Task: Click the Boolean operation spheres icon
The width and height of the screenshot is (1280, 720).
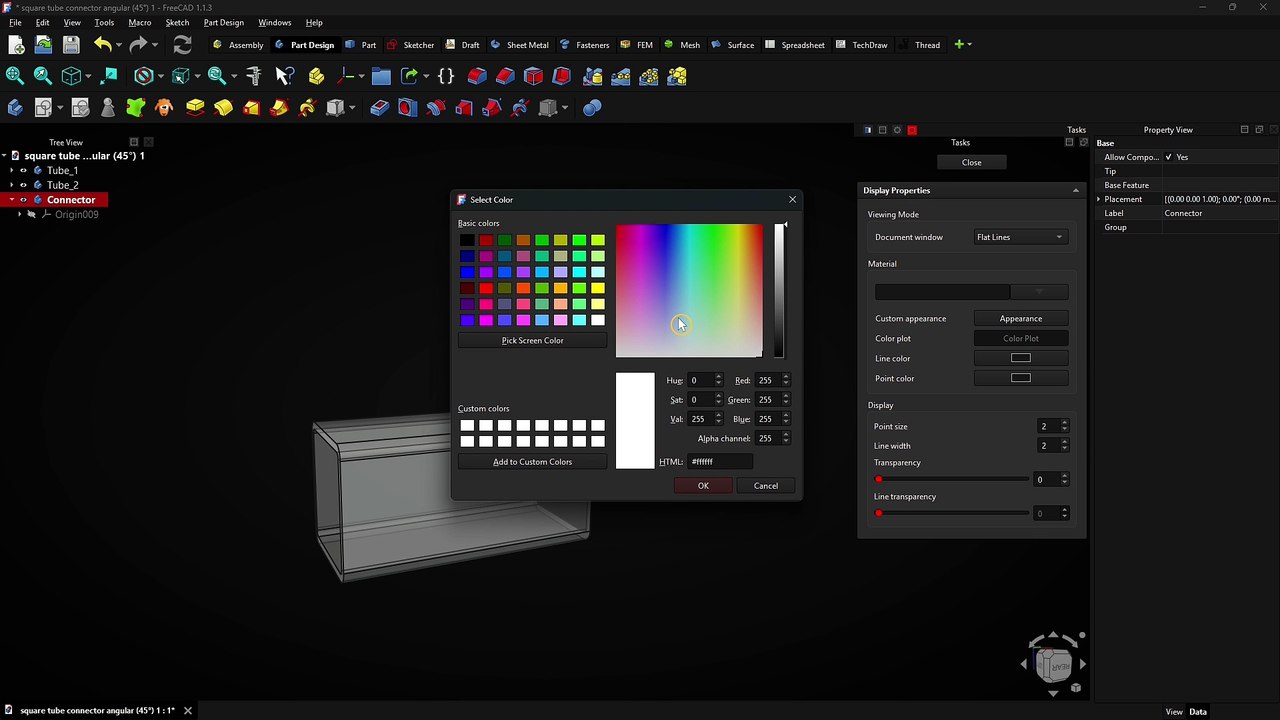Action: (x=592, y=108)
